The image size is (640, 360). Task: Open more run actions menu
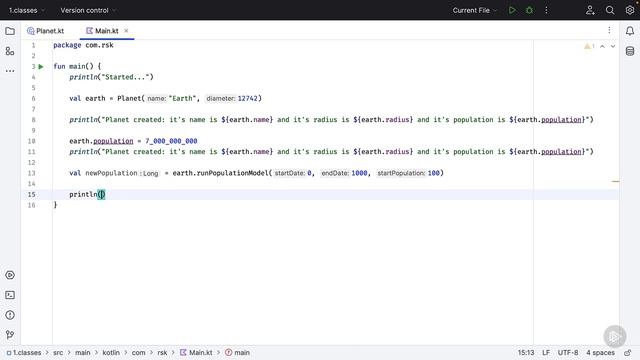pos(546,10)
